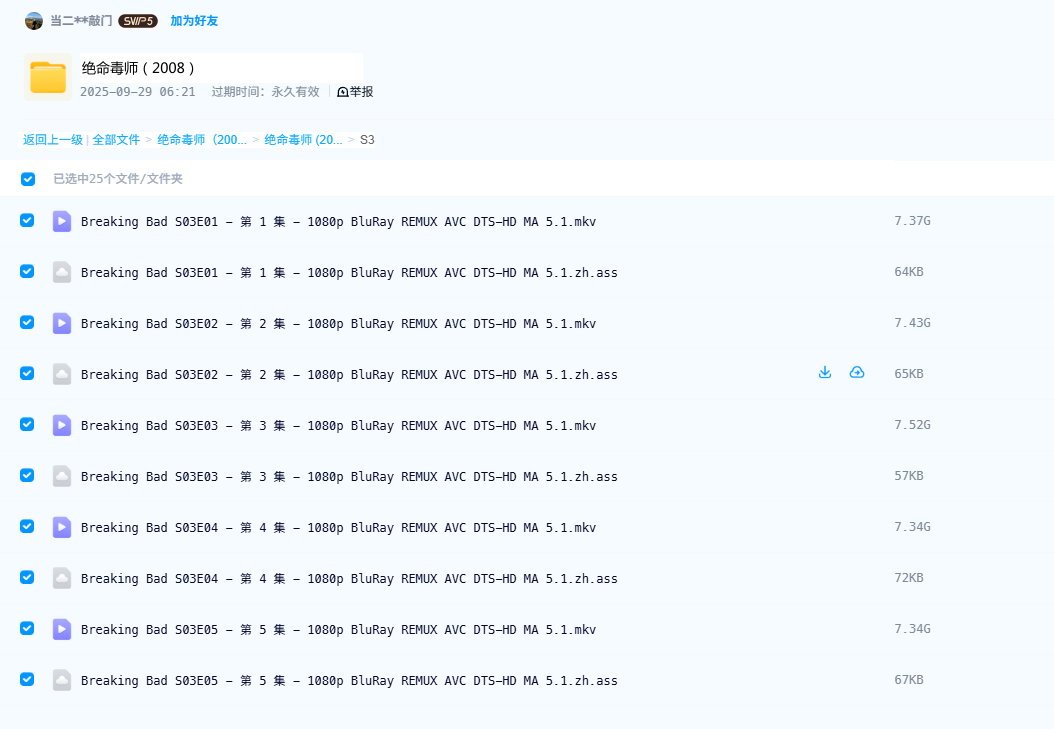Click the sharer username 当二**敲门
The height and width of the screenshot is (729, 1054).
[x=81, y=21]
